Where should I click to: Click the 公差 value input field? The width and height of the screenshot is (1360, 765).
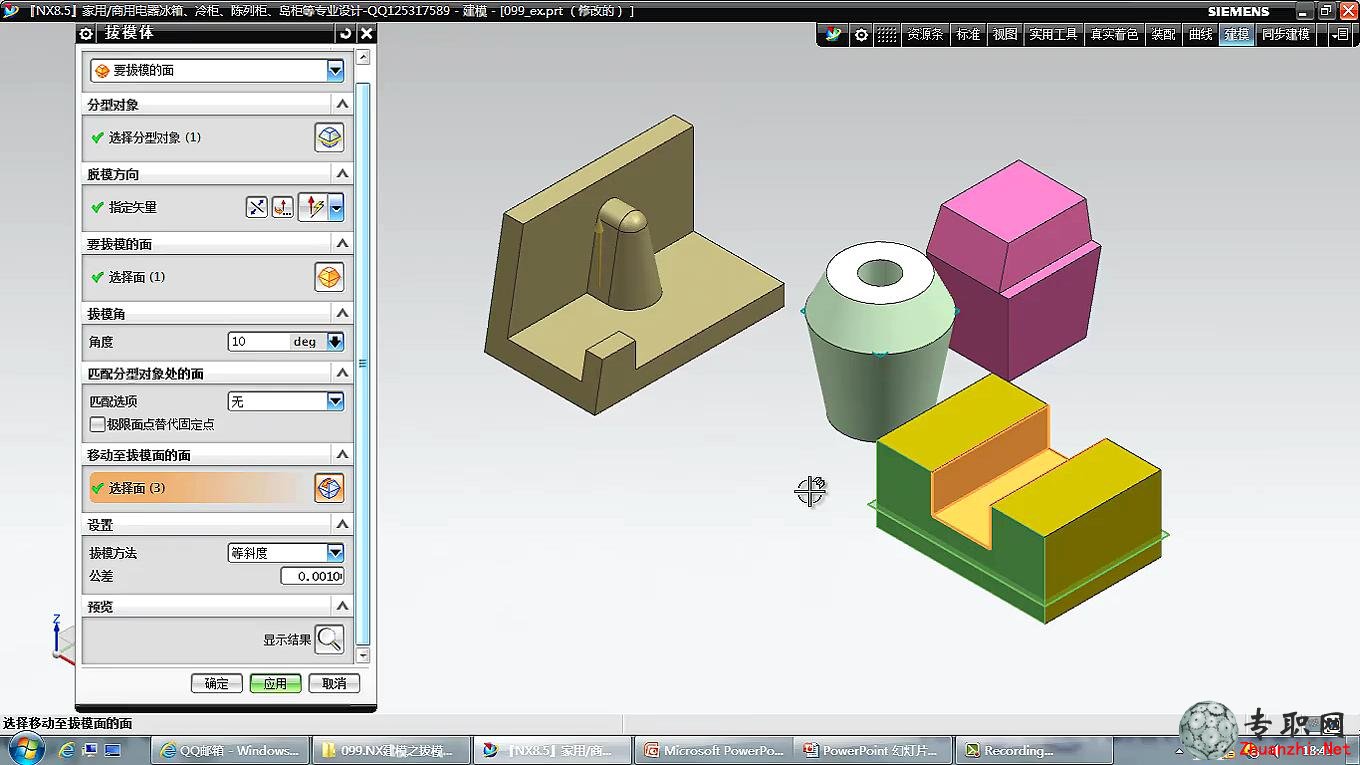point(312,576)
